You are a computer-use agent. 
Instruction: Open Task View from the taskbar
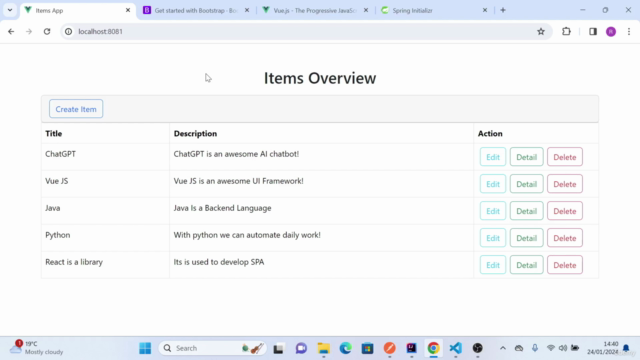(x=278, y=348)
